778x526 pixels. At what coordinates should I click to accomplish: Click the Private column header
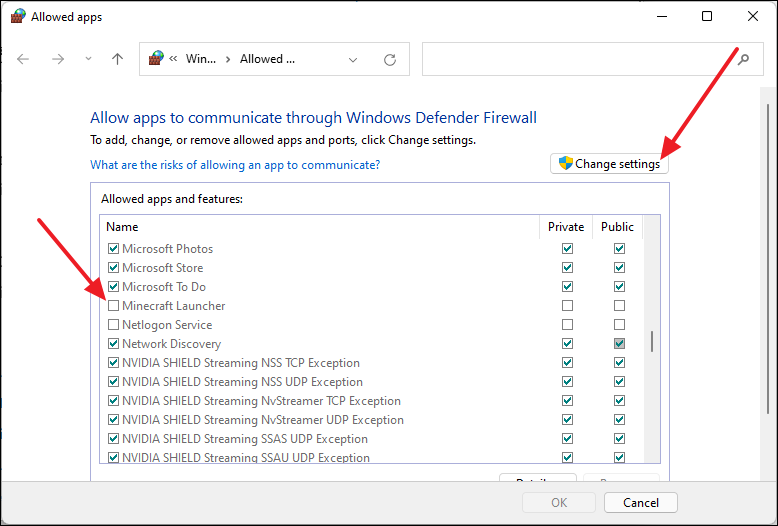(566, 227)
